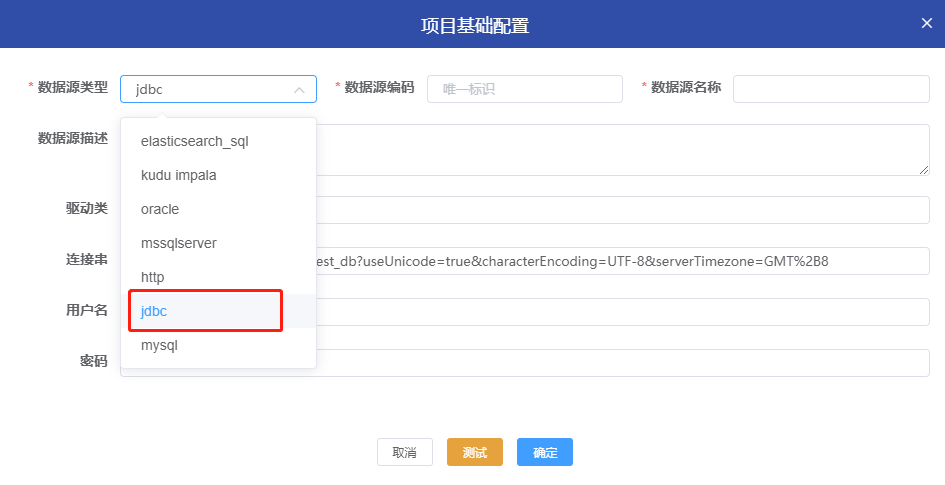The image size is (945, 485).
Task: Focus the 数据源编码 unique ID field
Action: 524,89
